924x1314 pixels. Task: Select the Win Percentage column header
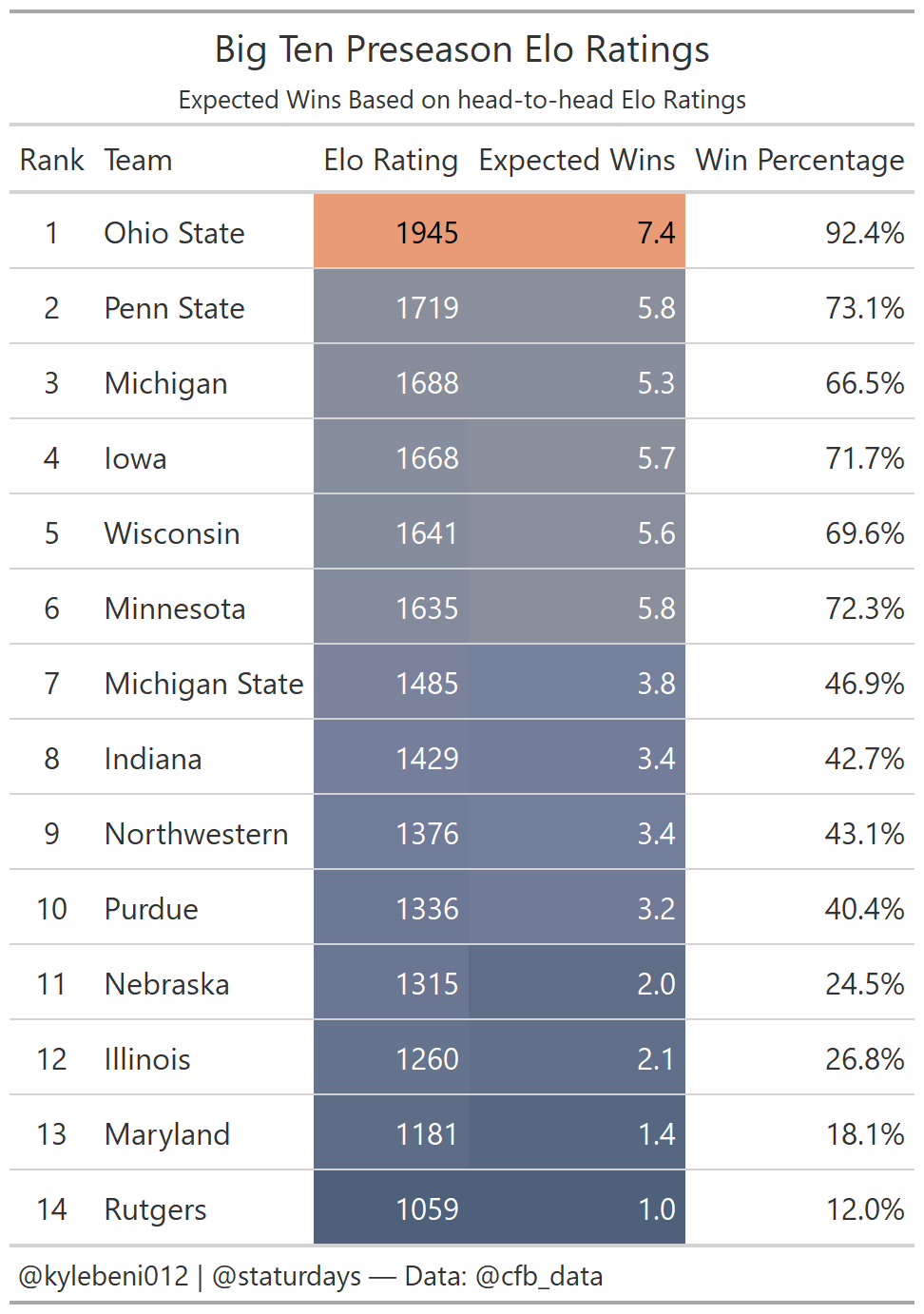point(799,161)
